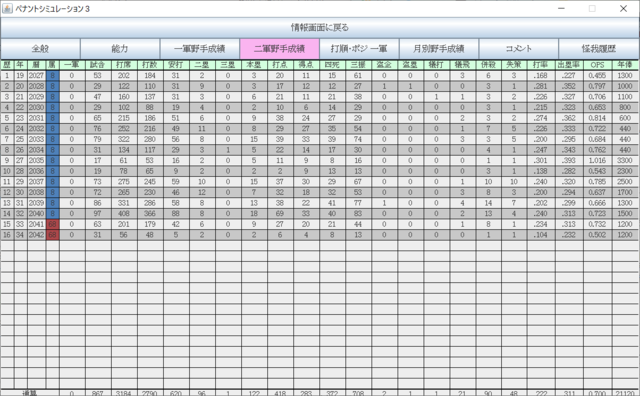The image size is (640, 396).
Task: Click the Java app icon in title bar
Action: (7, 9)
